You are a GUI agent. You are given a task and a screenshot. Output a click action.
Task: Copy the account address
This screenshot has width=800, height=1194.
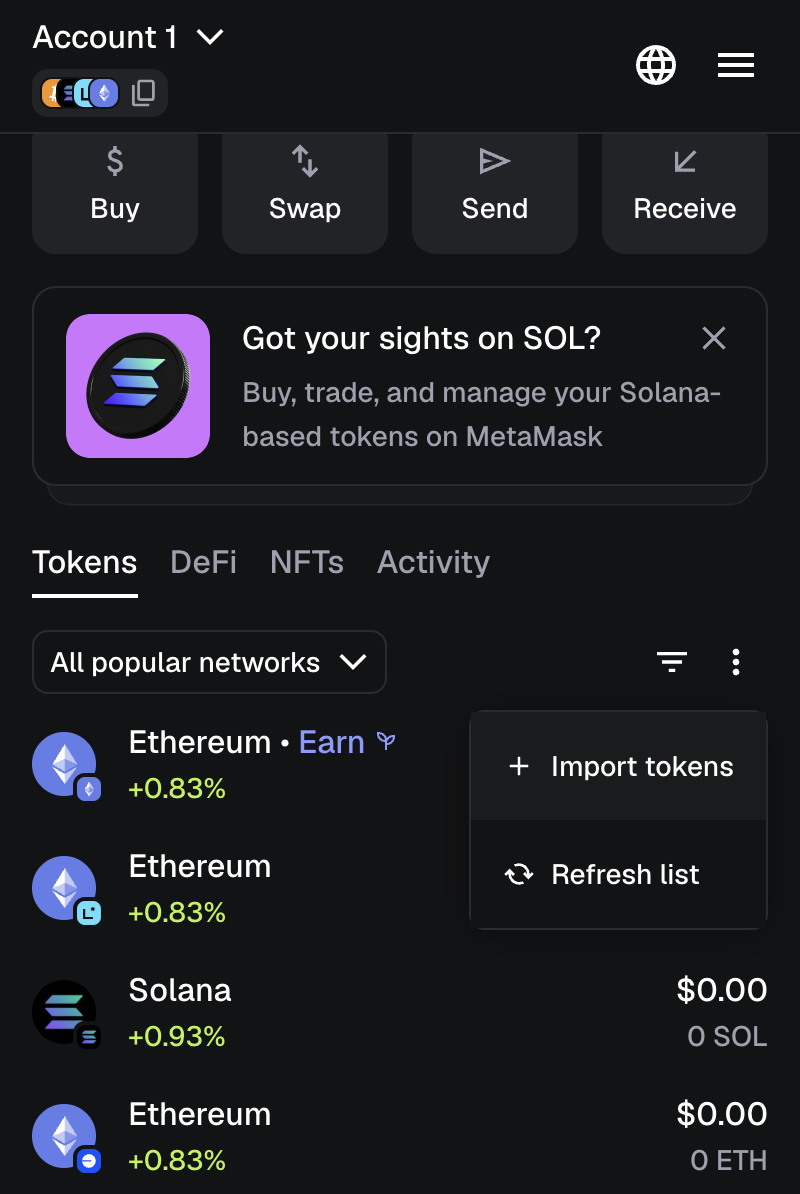coord(144,93)
